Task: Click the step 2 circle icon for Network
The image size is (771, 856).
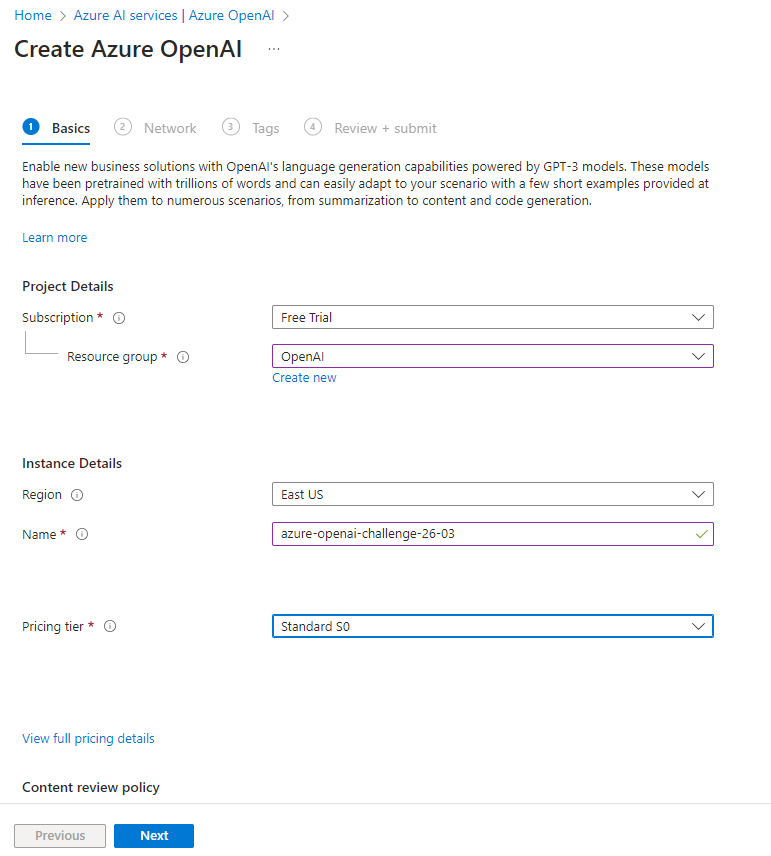Action: pyautogui.click(x=123, y=127)
